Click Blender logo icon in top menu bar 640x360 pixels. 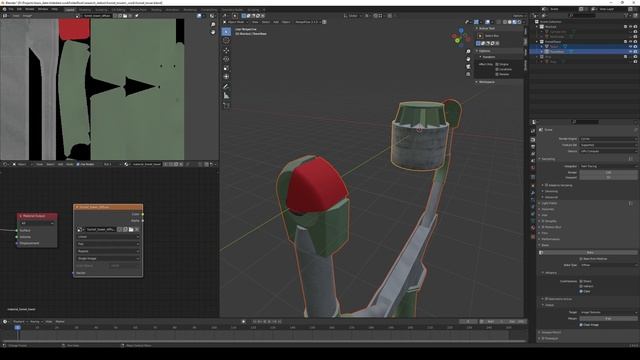(4, 9)
